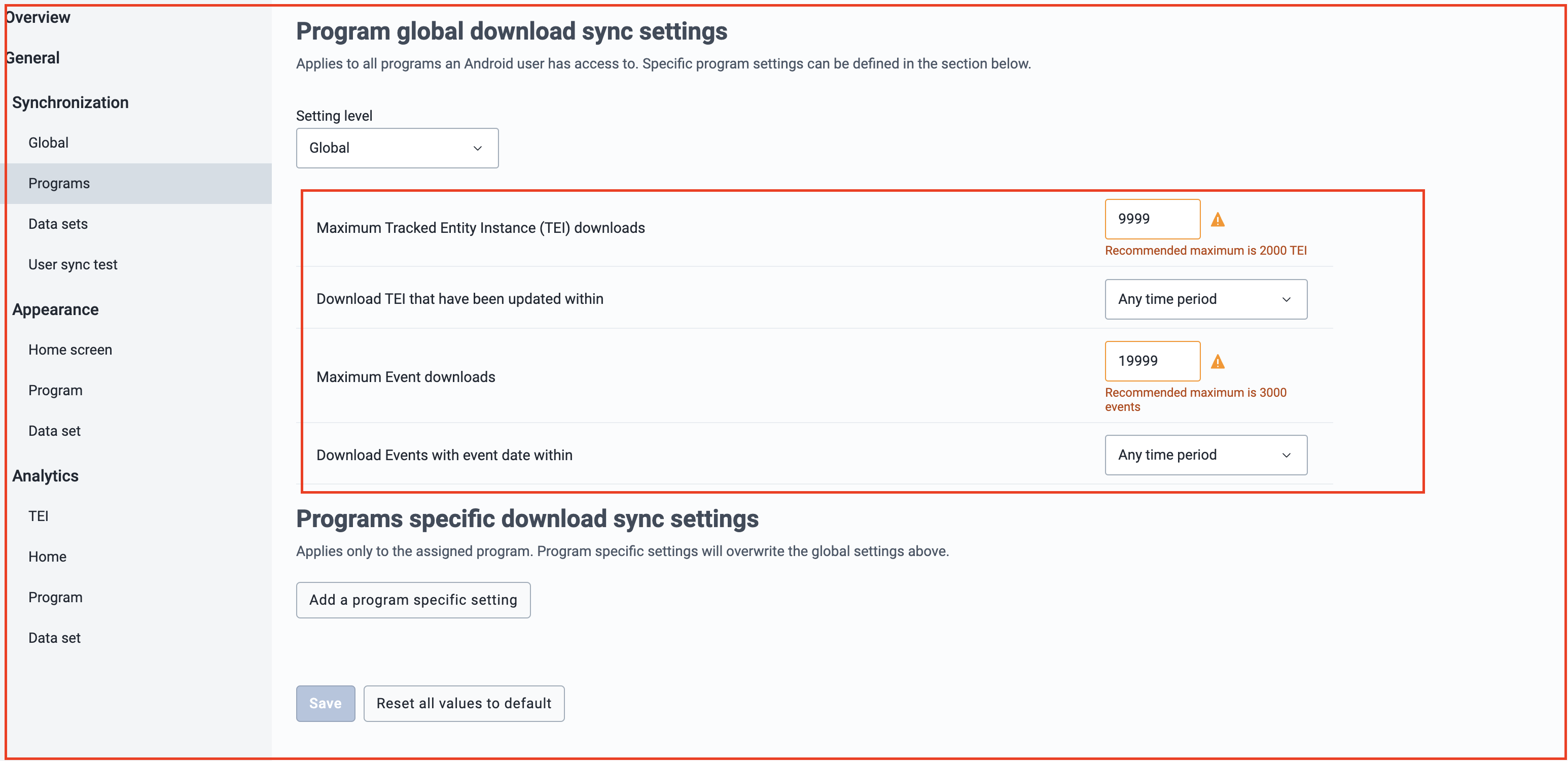1568x761 pixels.
Task: Open the General sidebar item
Action: pos(32,58)
